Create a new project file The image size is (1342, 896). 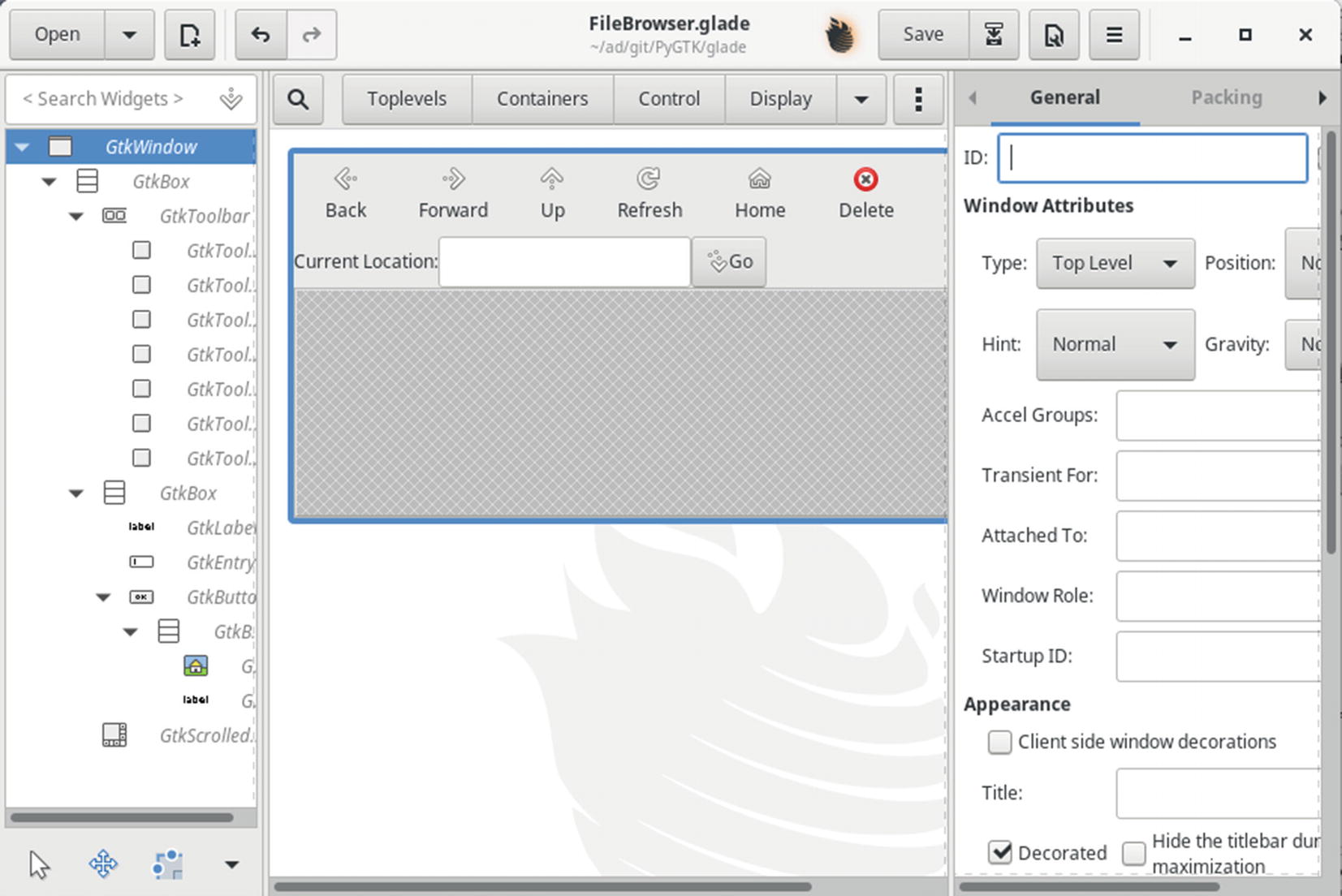pos(189,35)
